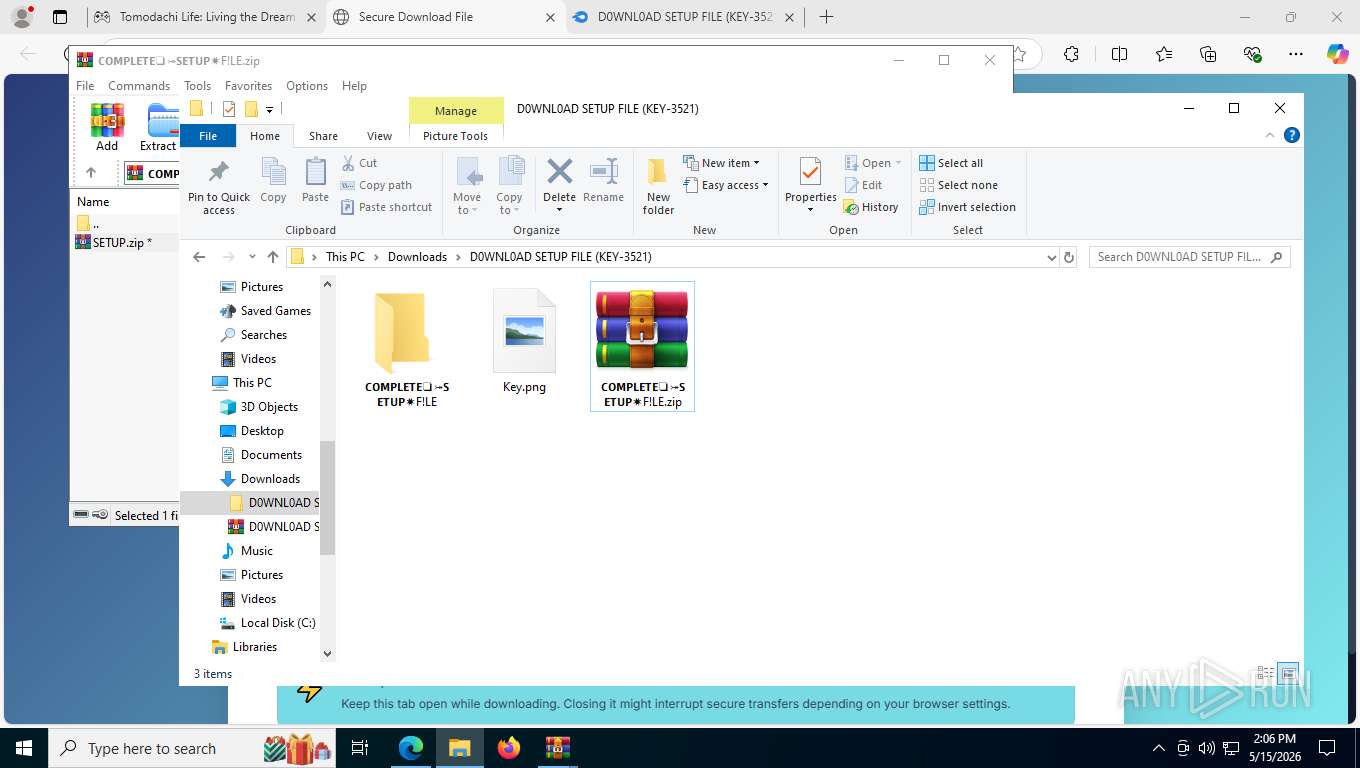Select This PC in navigation pane

click(241, 383)
